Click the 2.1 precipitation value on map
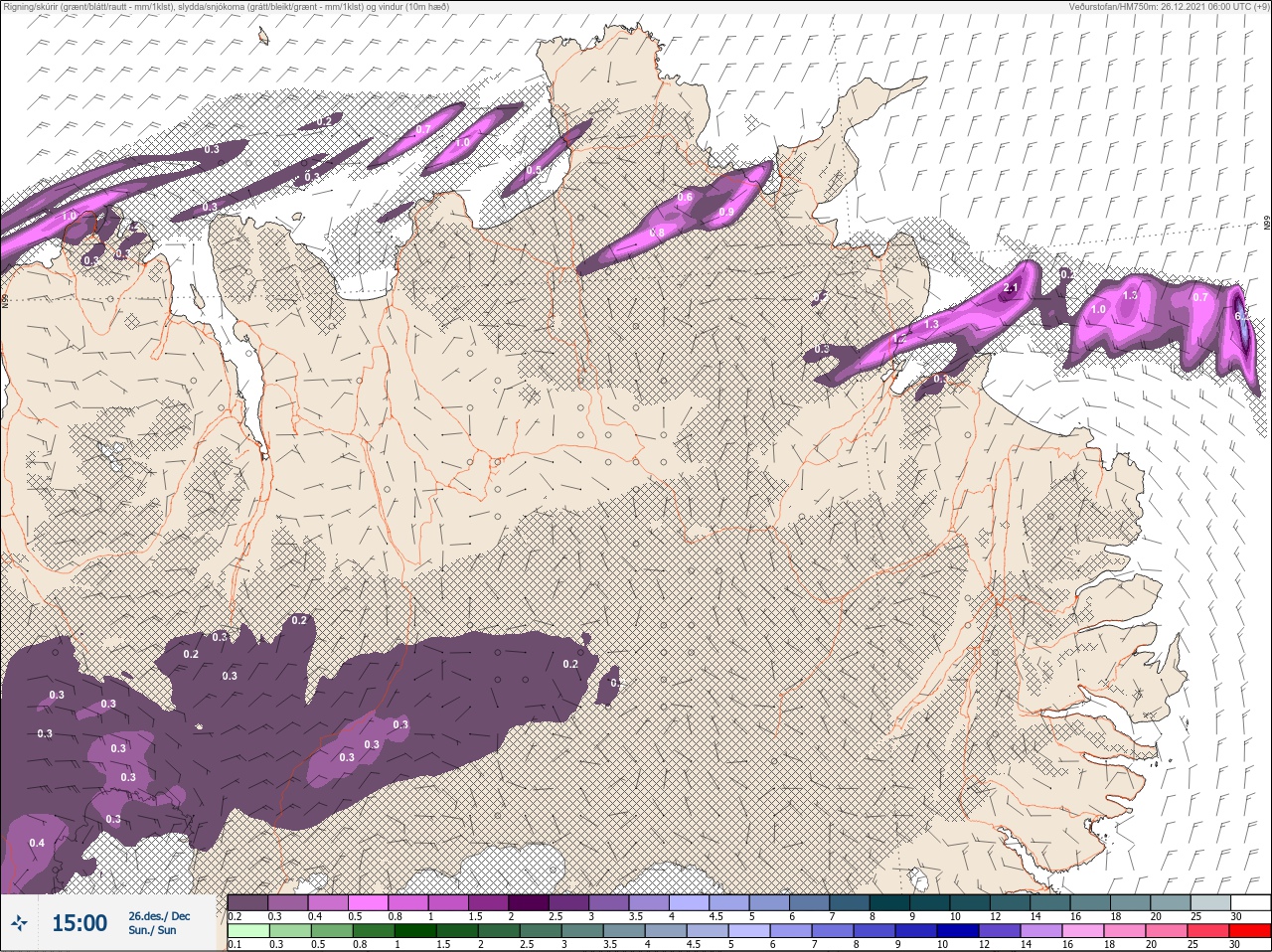This screenshot has height=952, width=1272. point(1012,289)
